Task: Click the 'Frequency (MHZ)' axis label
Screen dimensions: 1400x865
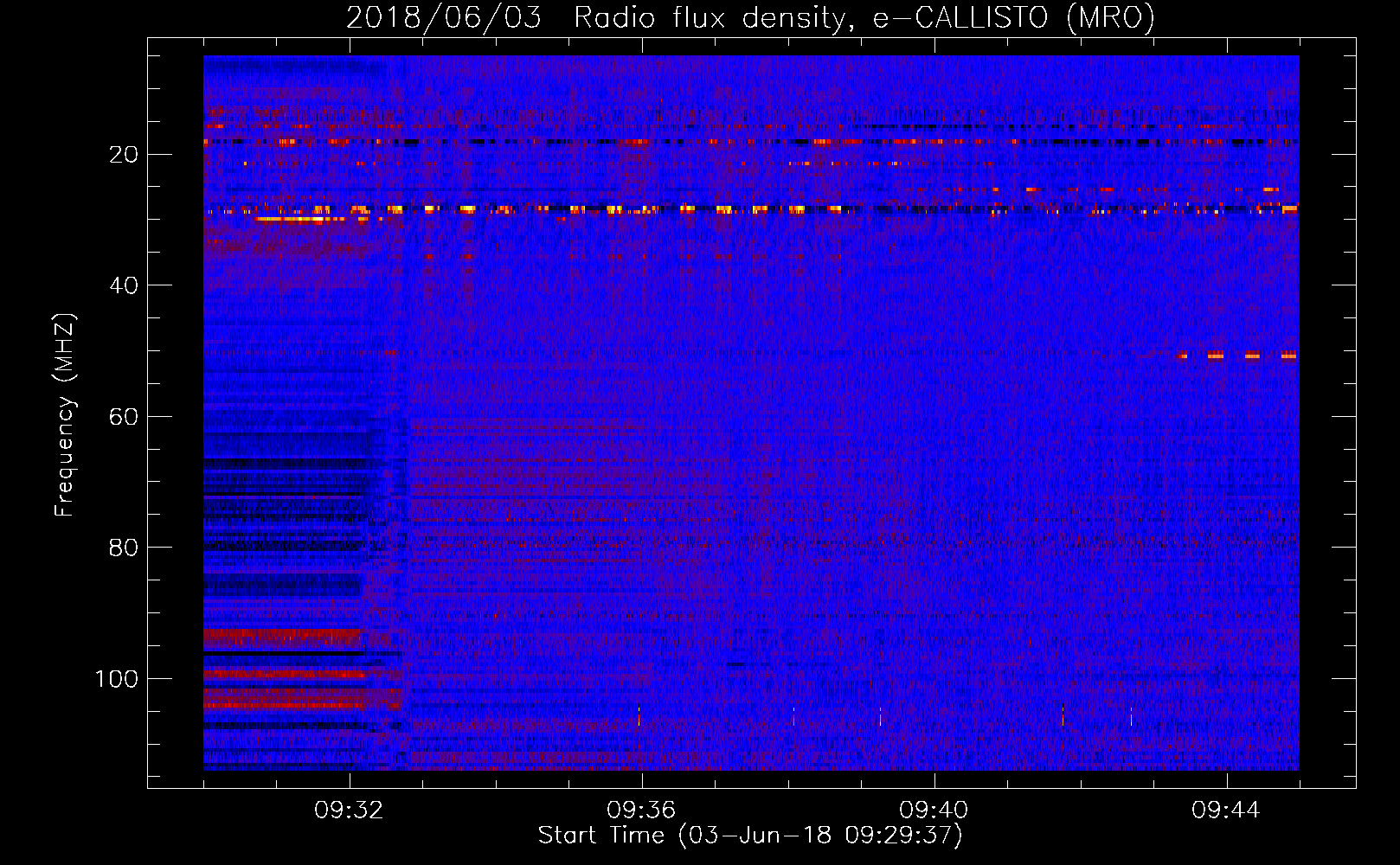Action: click(65, 415)
